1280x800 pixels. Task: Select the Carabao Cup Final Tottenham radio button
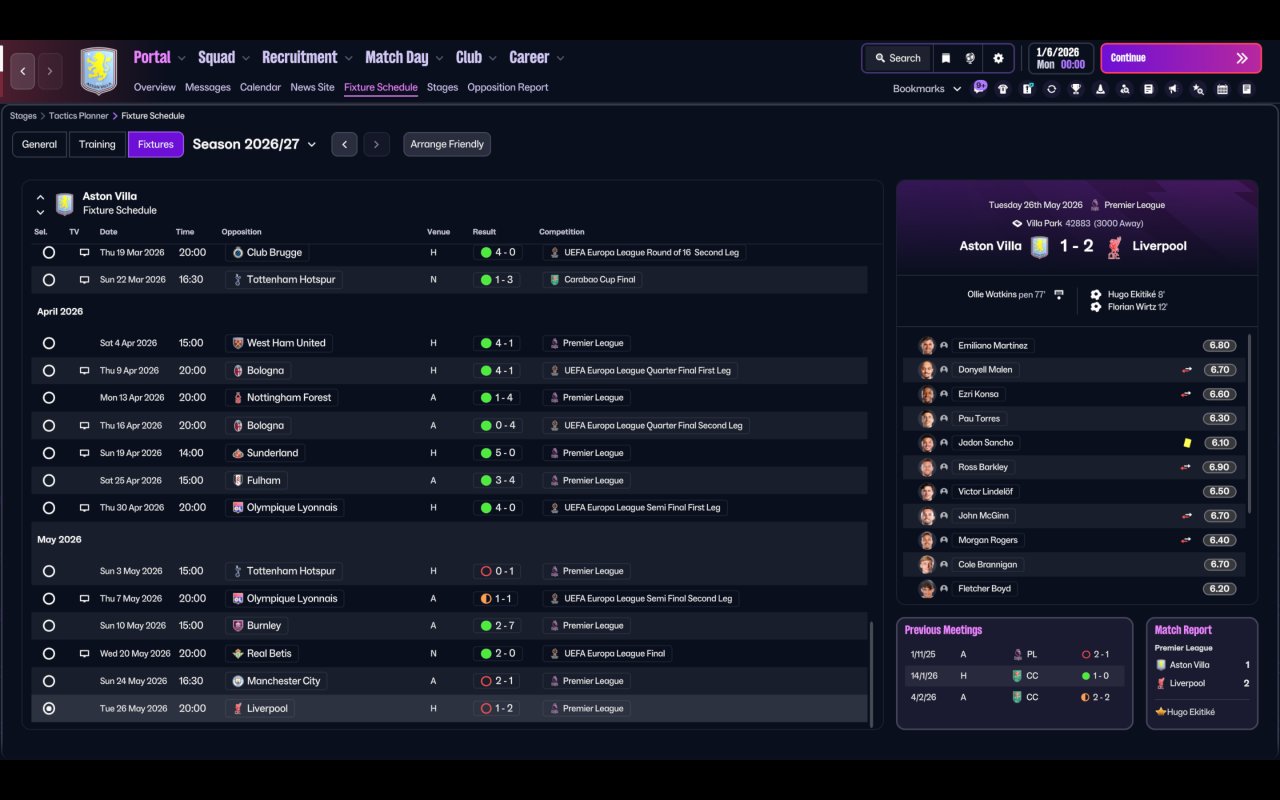click(48, 280)
